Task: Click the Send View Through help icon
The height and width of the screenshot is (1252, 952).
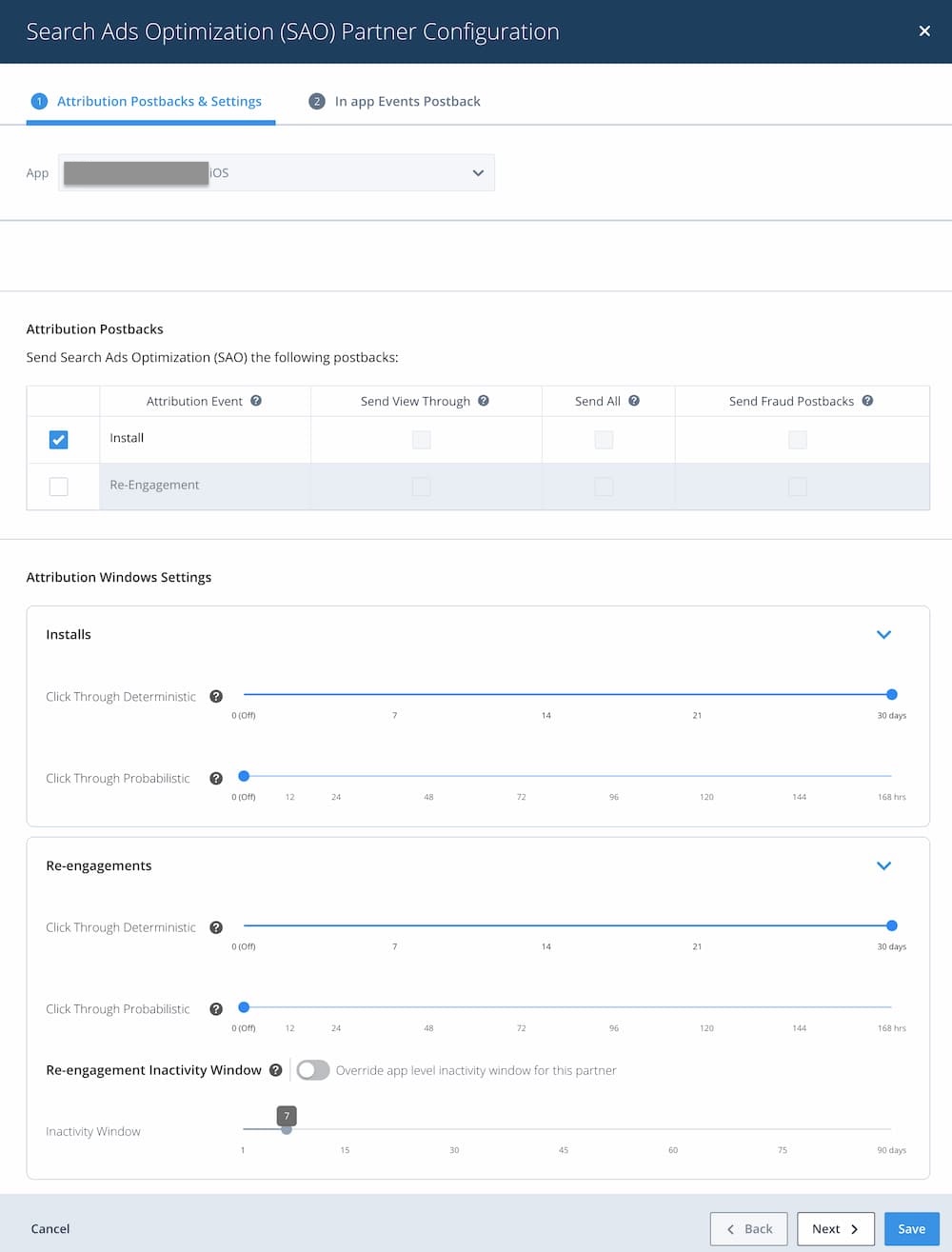Action: 484,401
